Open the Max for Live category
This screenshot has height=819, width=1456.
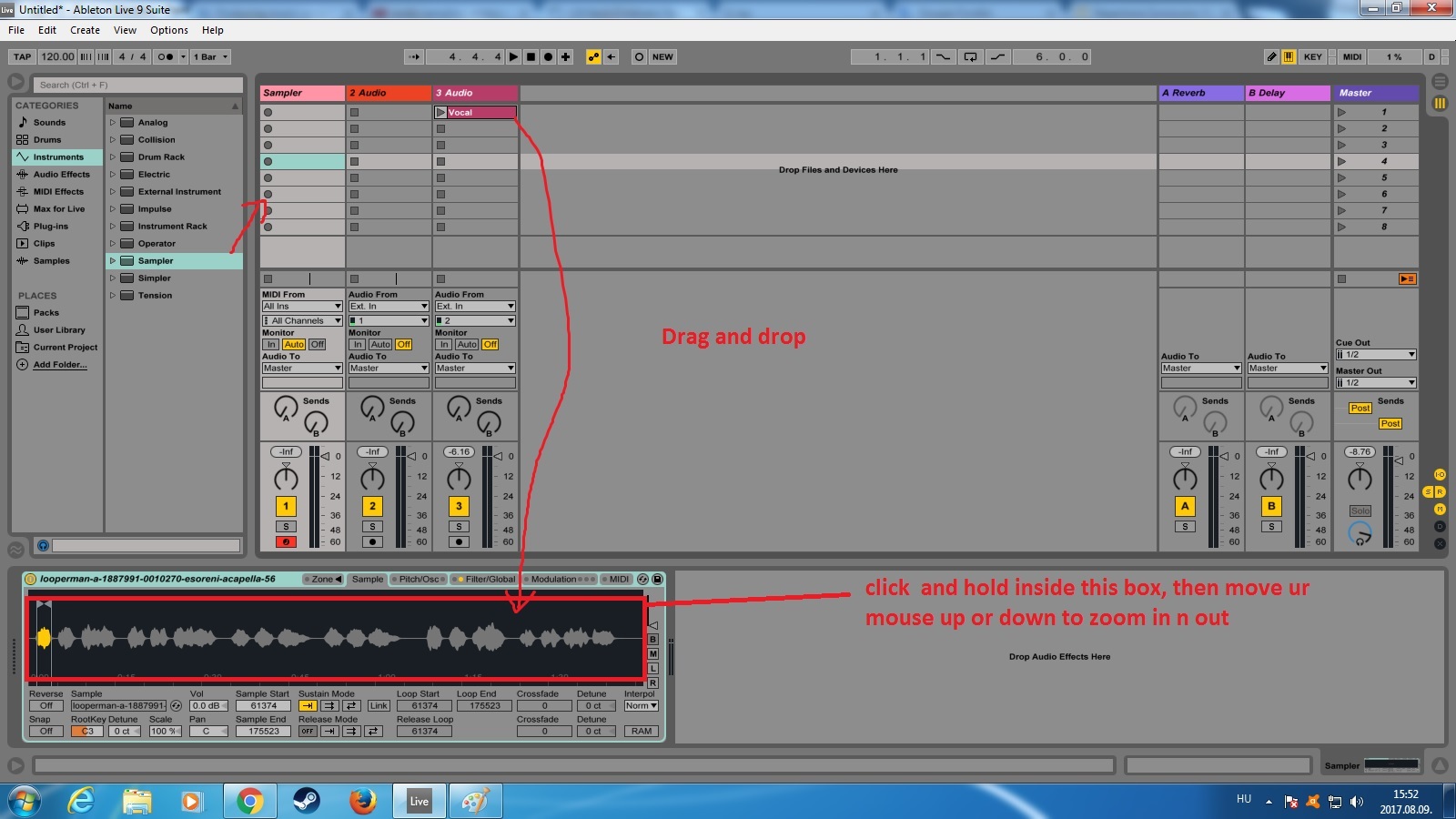(x=58, y=209)
